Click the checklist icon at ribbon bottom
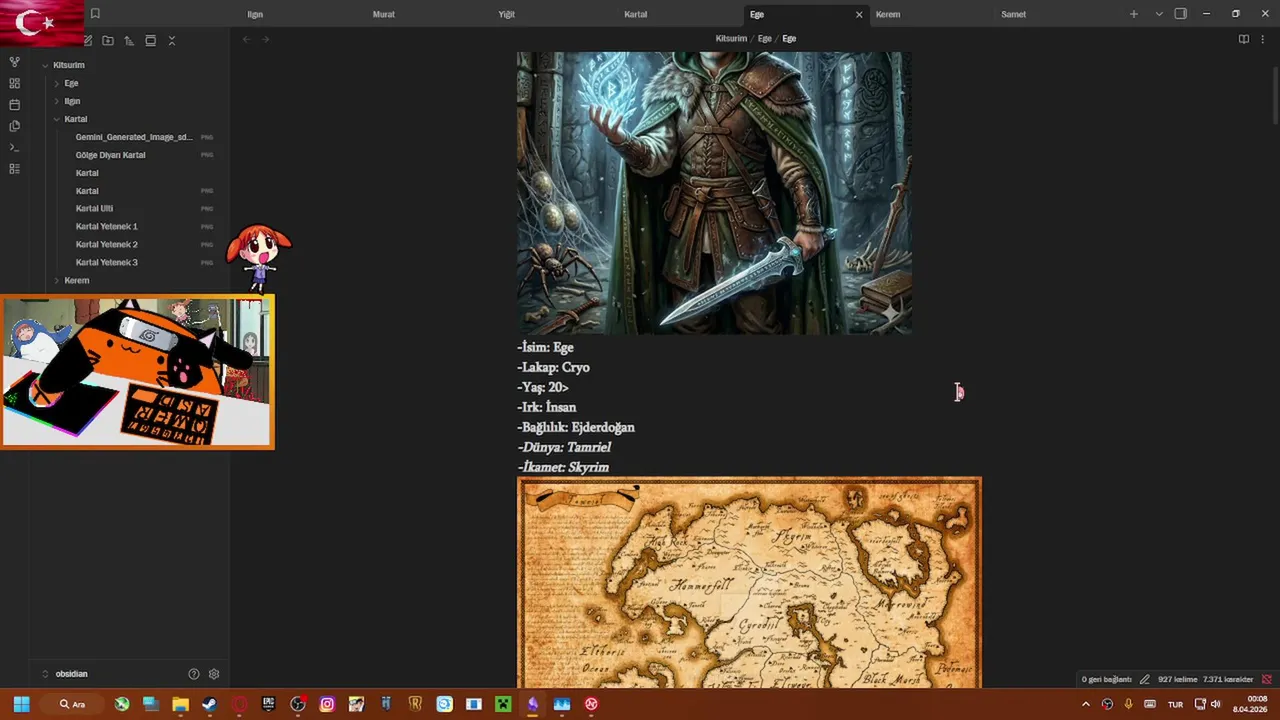The width and height of the screenshot is (1280, 720). point(14,169)
